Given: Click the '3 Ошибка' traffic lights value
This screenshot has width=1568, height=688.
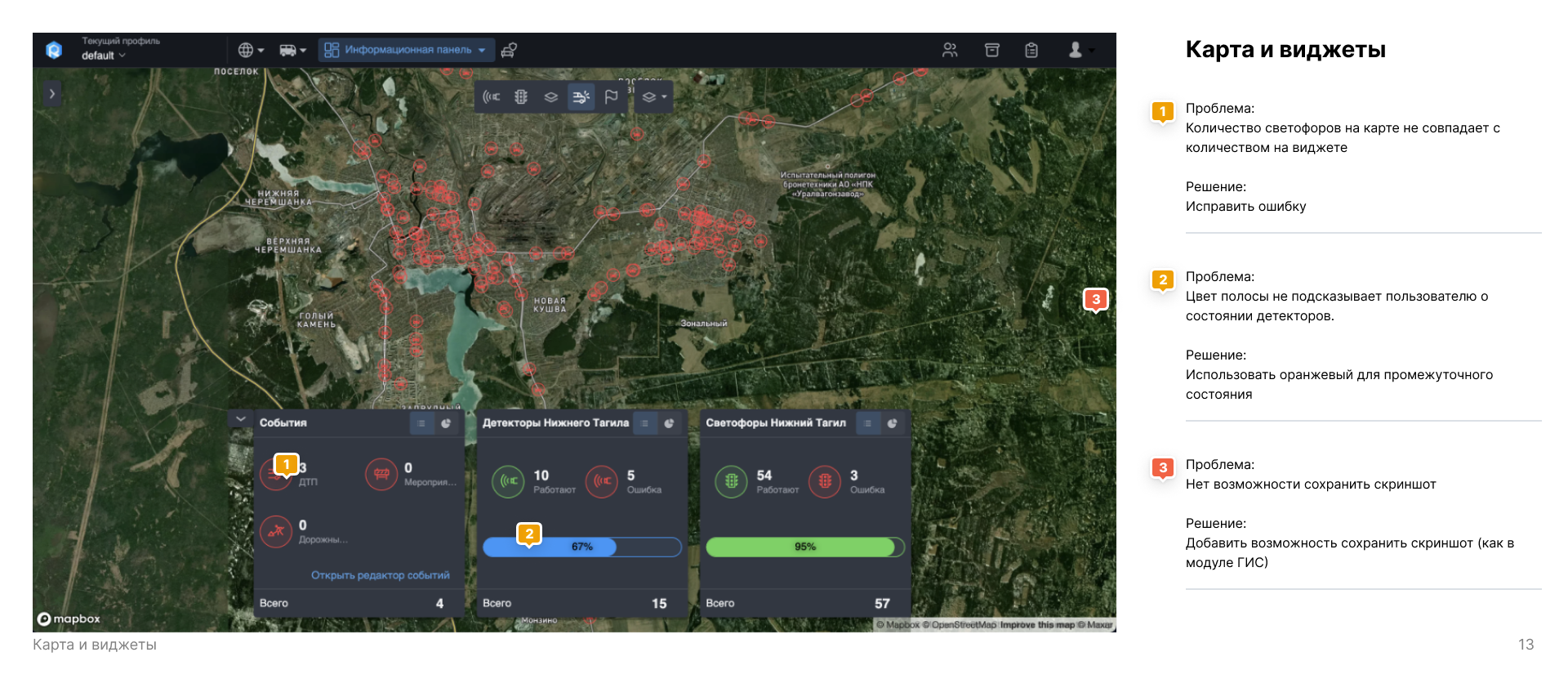Looking at the screenshot, I should (867, 481).
